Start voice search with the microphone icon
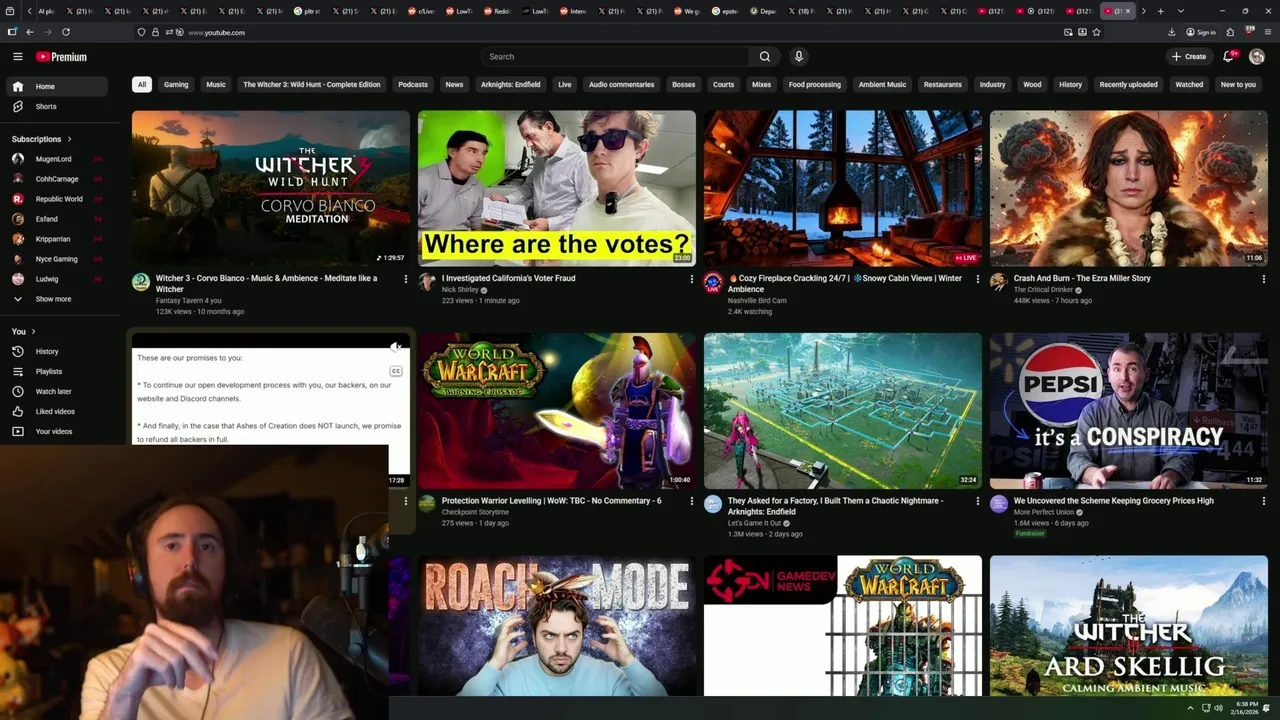The width and height of the screenshot is (1280, 720). 798,57
